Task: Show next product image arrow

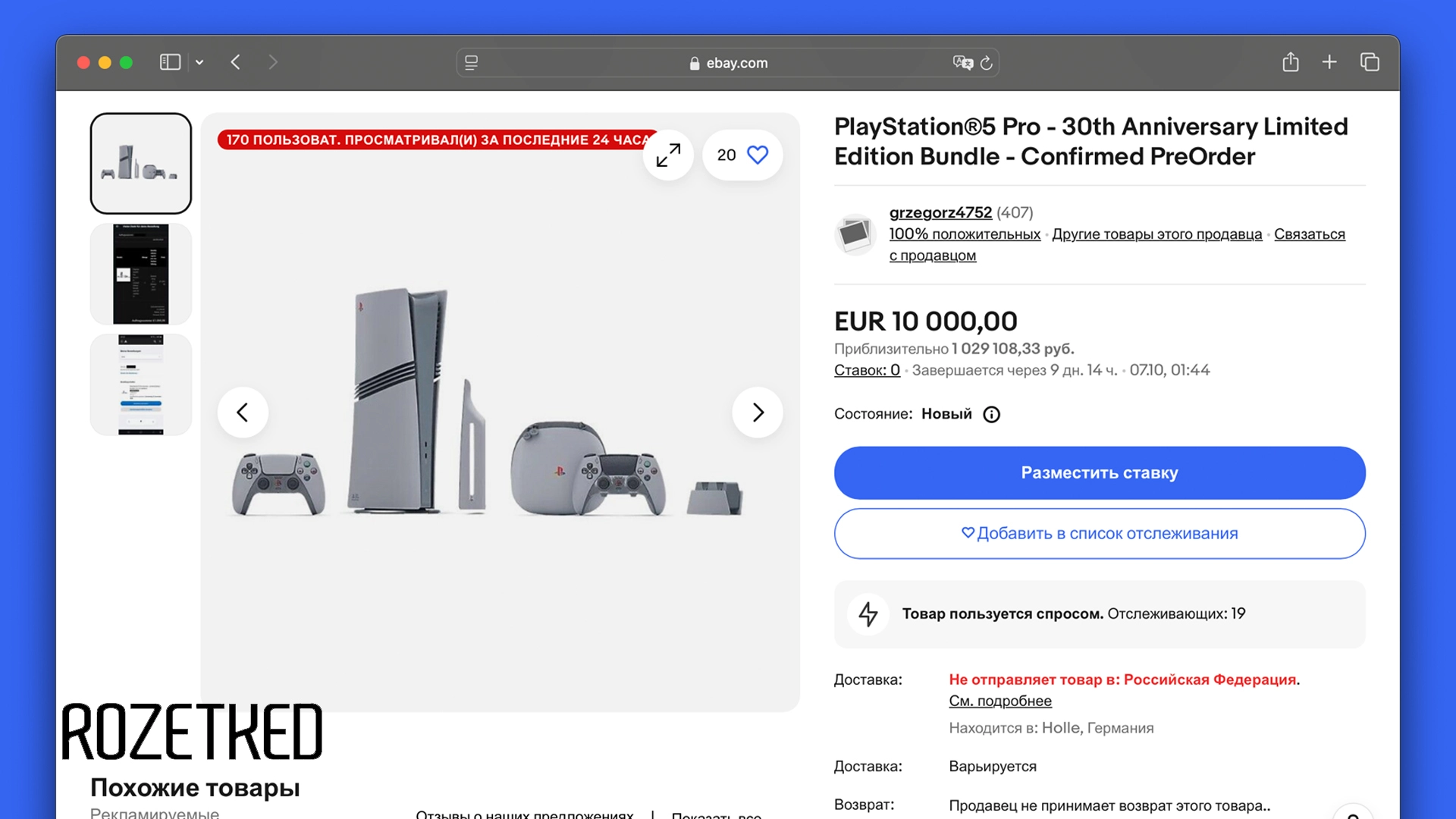Action: 757,413
